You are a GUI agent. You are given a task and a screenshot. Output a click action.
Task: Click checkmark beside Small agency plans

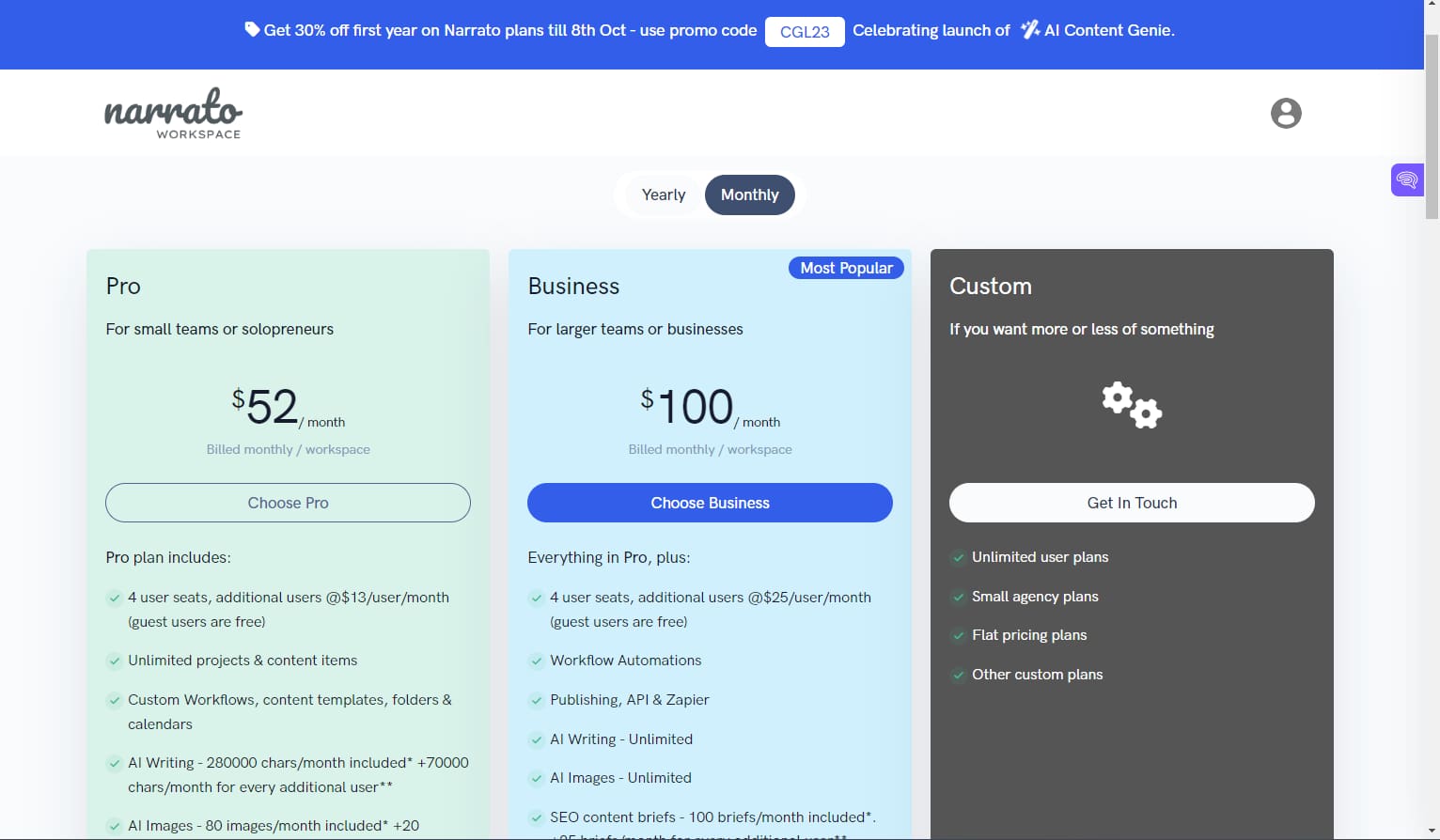coord(958,598)
